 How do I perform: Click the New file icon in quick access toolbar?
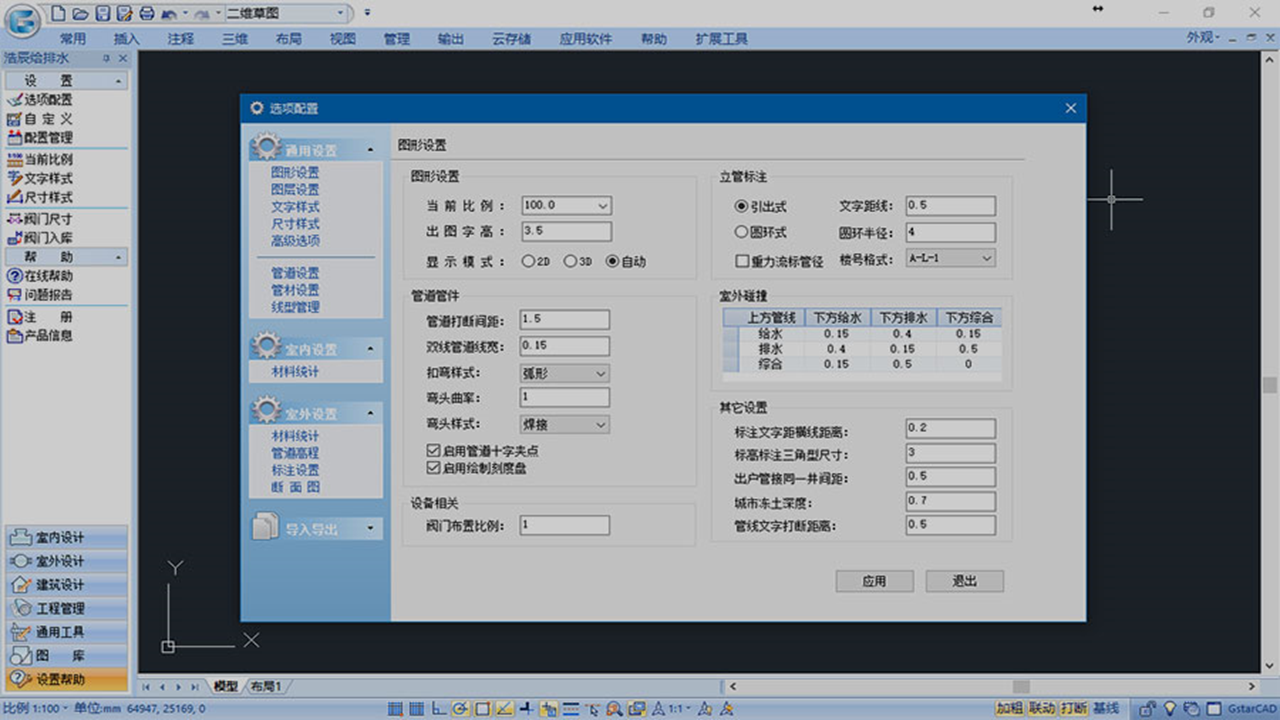(x=59, y=13)
